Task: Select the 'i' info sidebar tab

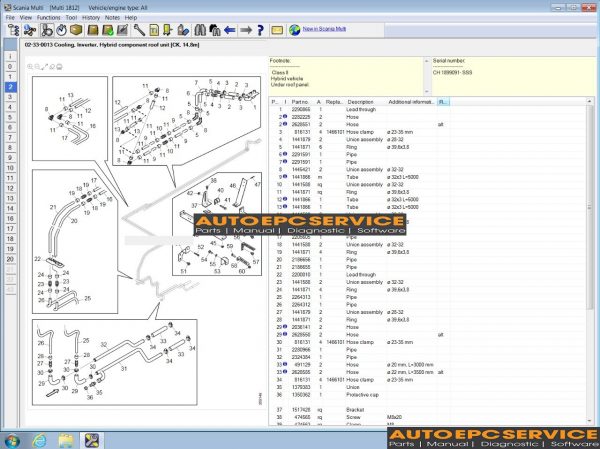Action: 10,57
